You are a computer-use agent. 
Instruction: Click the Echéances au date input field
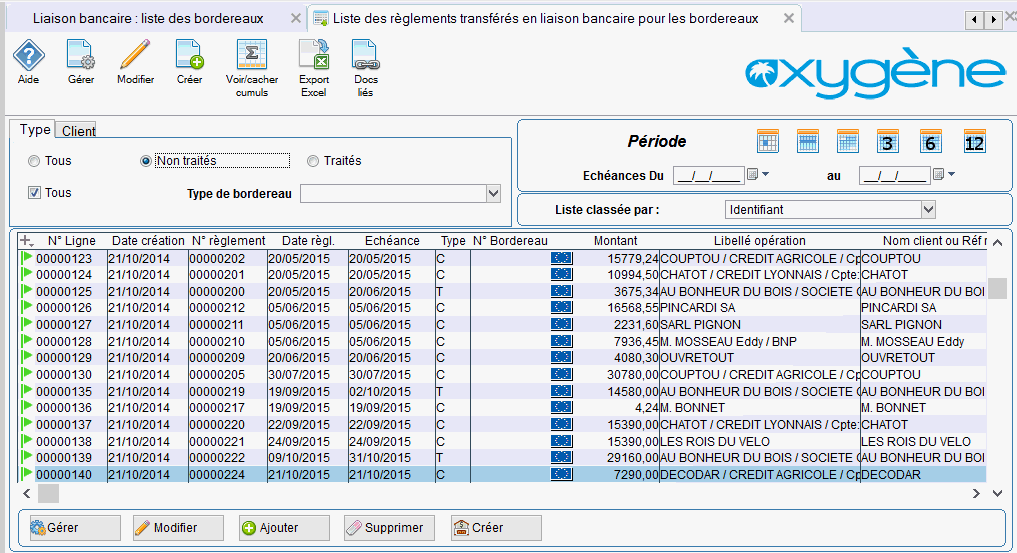894,176
